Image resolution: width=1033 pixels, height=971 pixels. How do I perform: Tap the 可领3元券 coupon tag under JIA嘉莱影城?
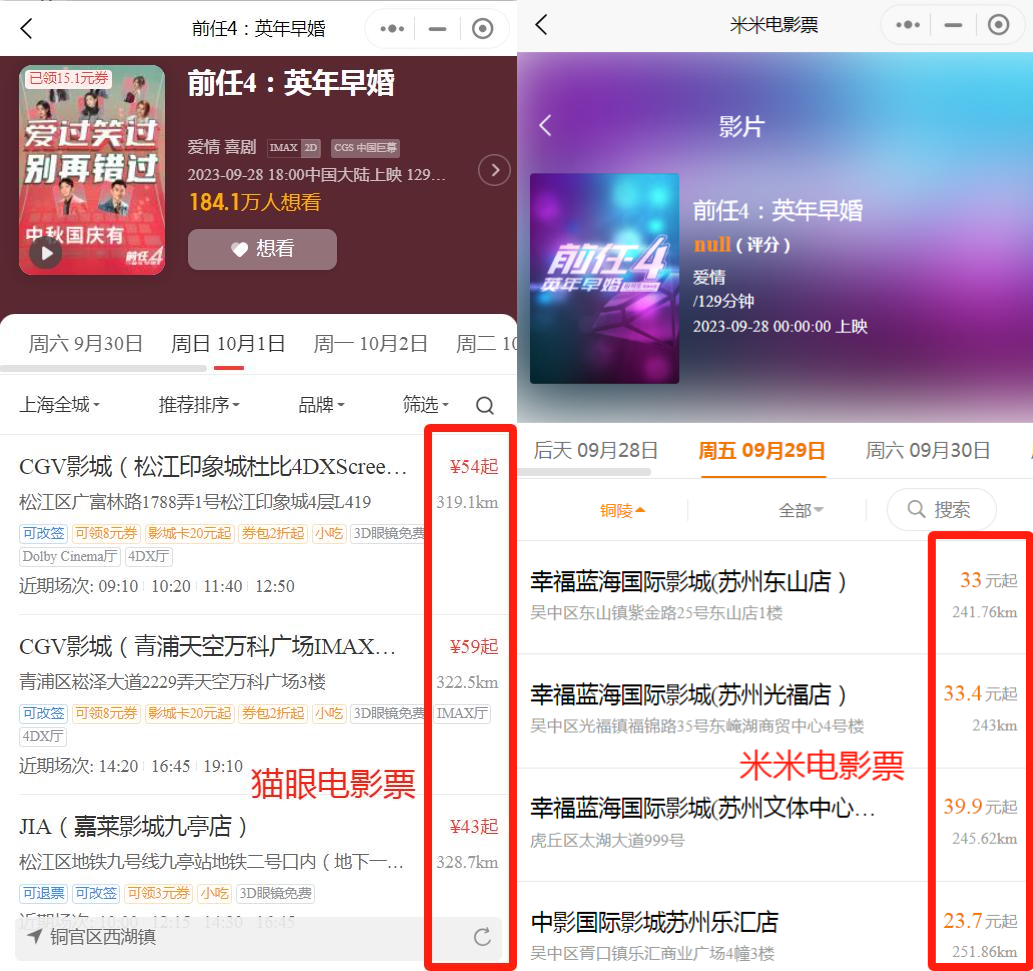pyautogui.click(x=158, y=893)
